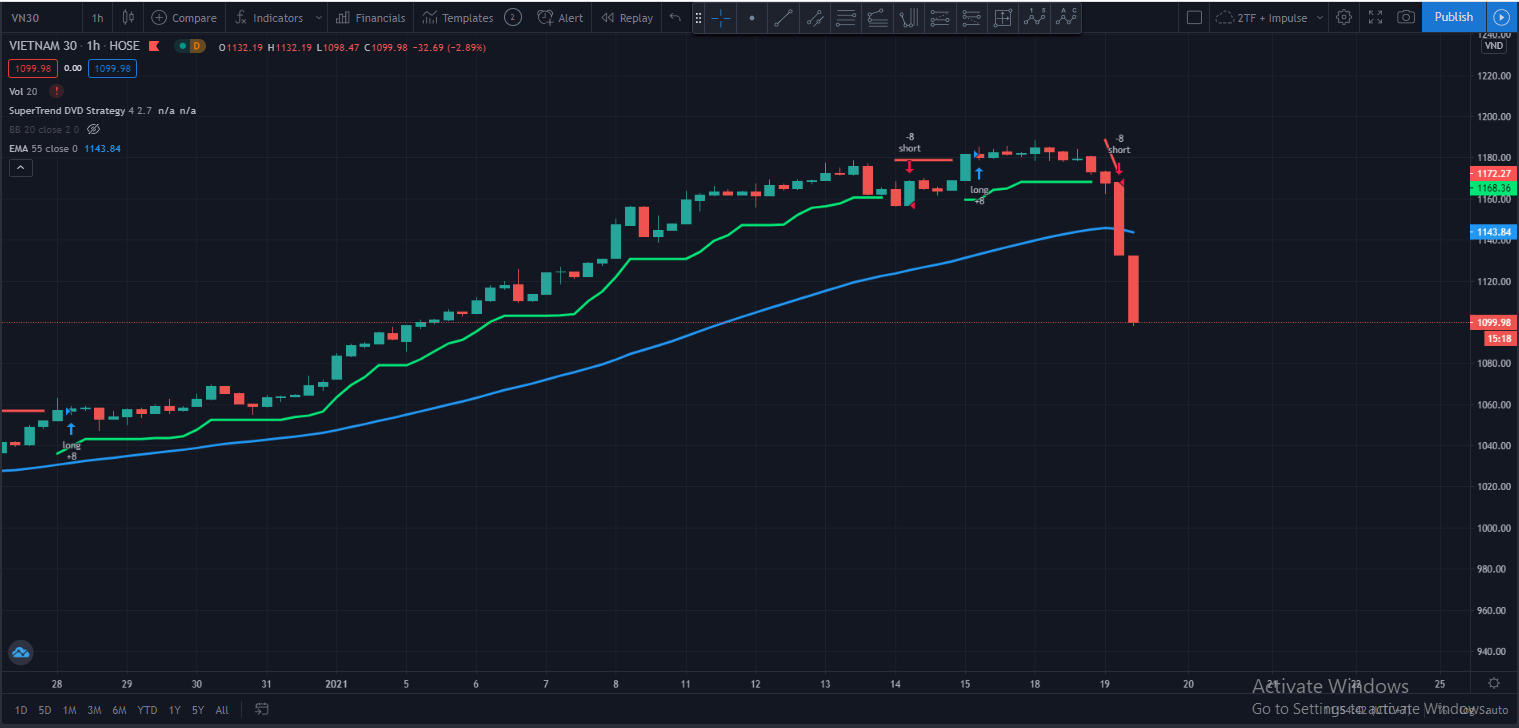The image size is (1519, 728).
Task: Click the Publish button
Action: coord(1453,17)
